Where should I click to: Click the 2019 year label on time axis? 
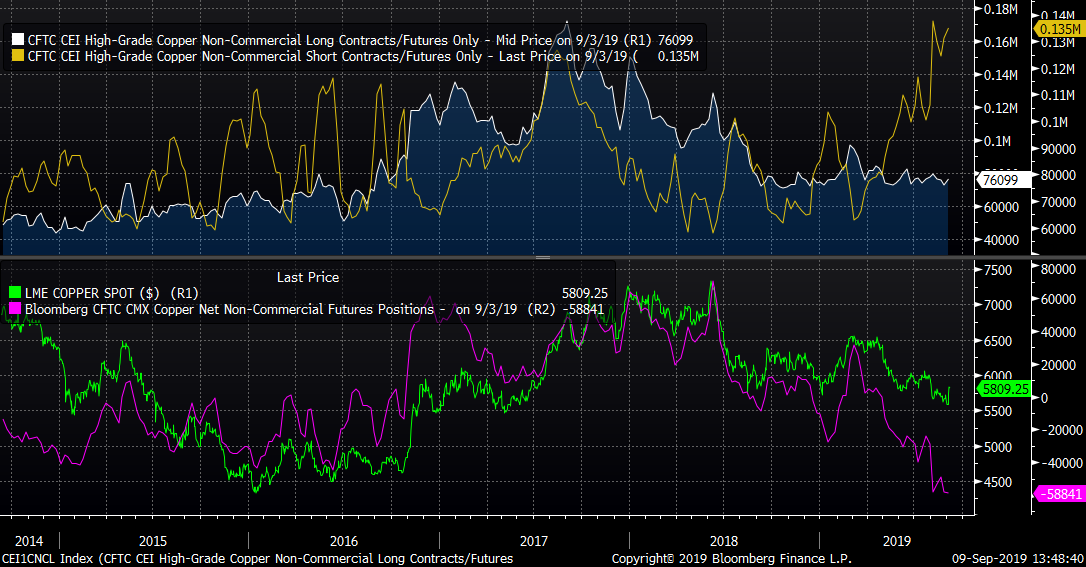[x=897, y=541]
